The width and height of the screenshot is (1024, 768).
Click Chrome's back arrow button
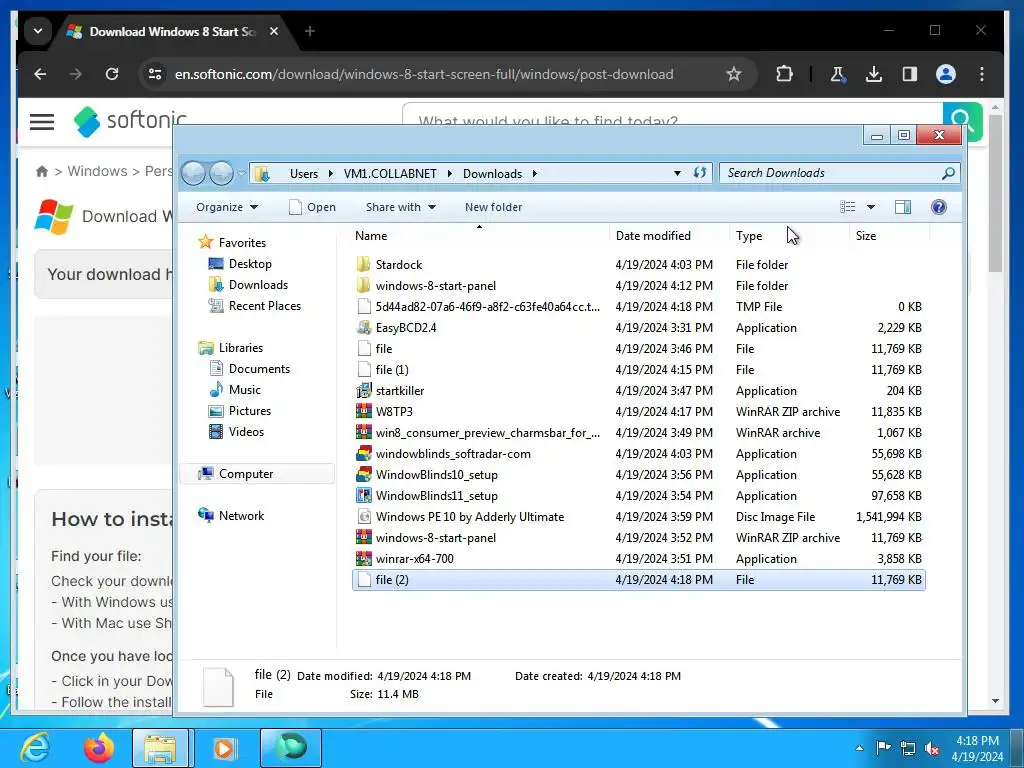pyautogui.click(x=40, y=74)
